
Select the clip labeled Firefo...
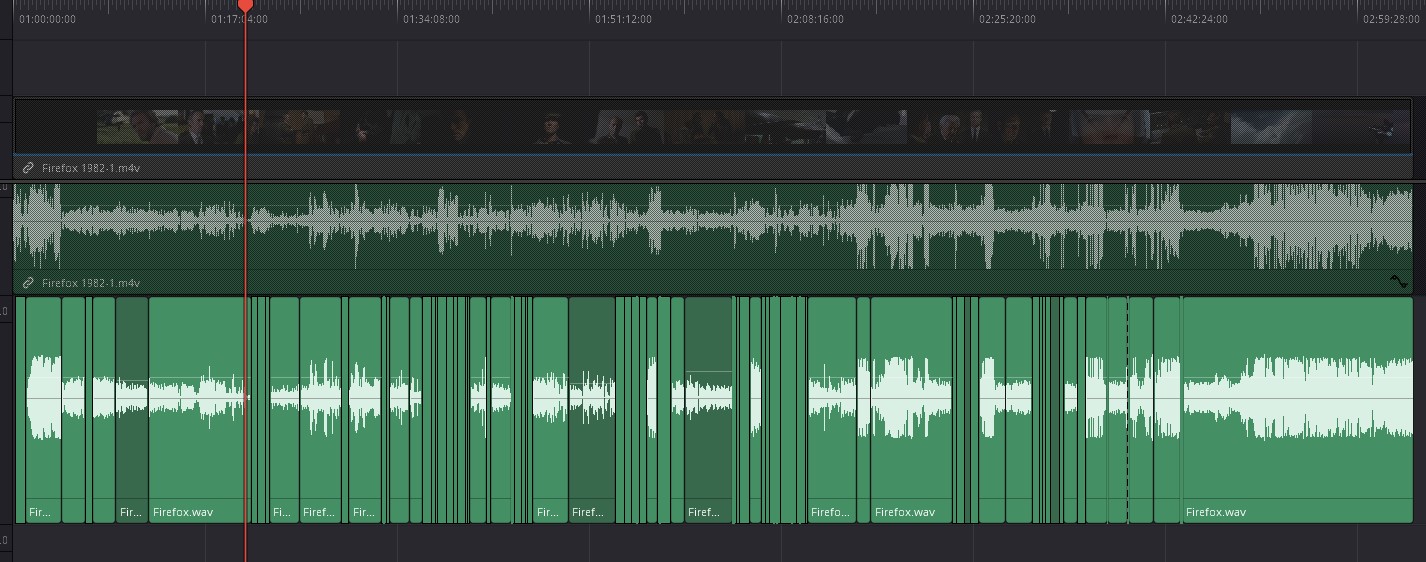click(831, 410)
